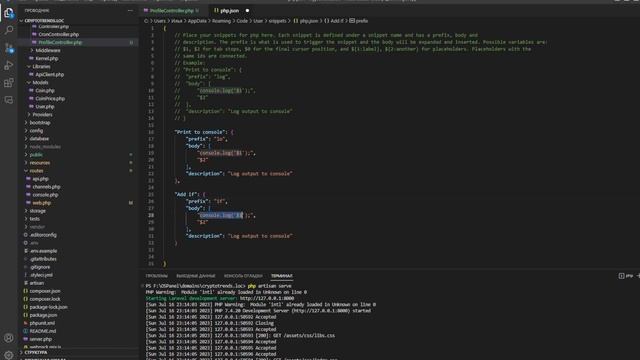Click the 'AppData' breadcrumb segment
The width and height of the screenshot is (640, 360).
[x=197, y=21]
